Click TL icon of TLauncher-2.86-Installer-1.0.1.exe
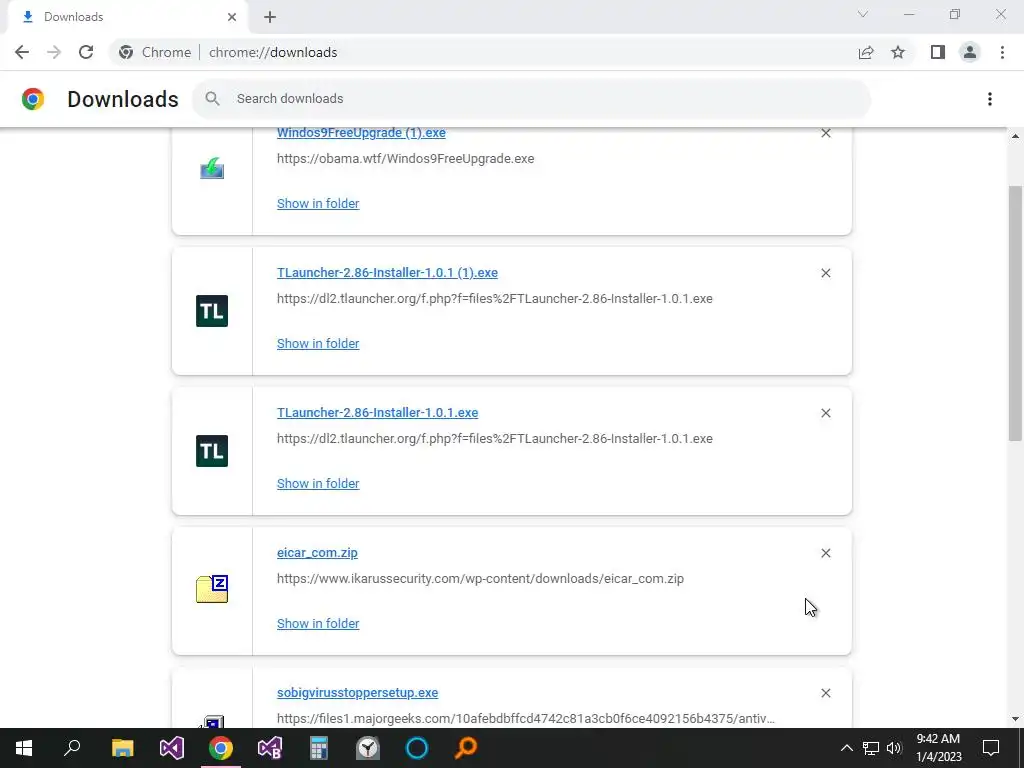1024x768 pixels. (x=212, y=451)
